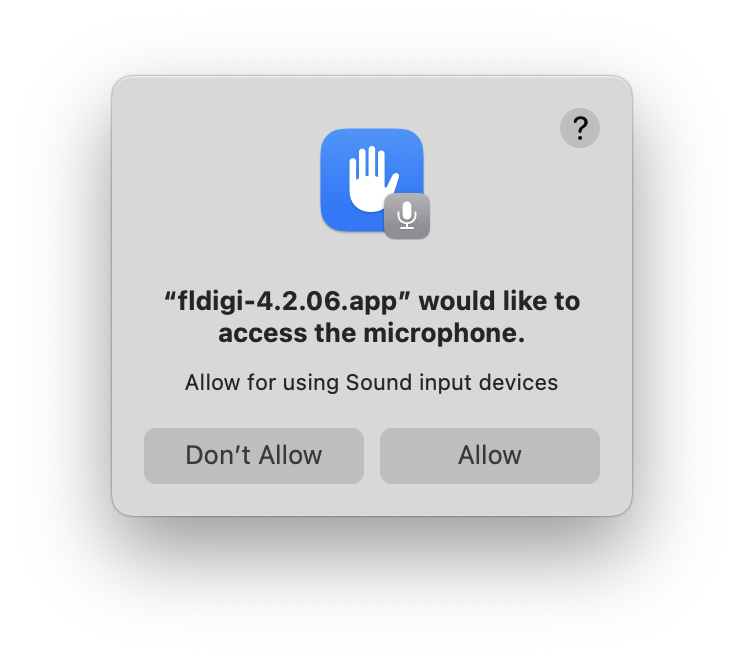Deny fldigi microphone permission
This screenshot has width=744, height=664.
click(x=254, y=456)
